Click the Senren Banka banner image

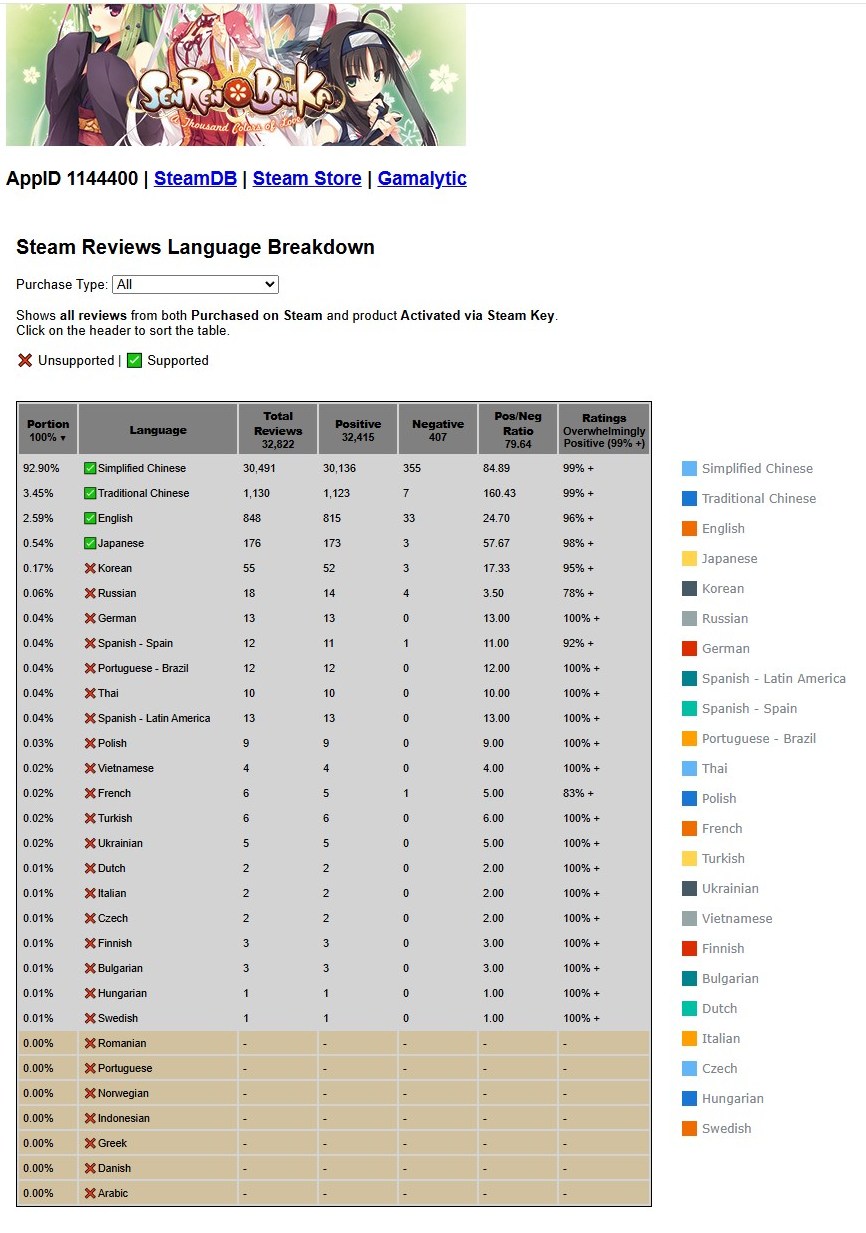click(236, 75)
